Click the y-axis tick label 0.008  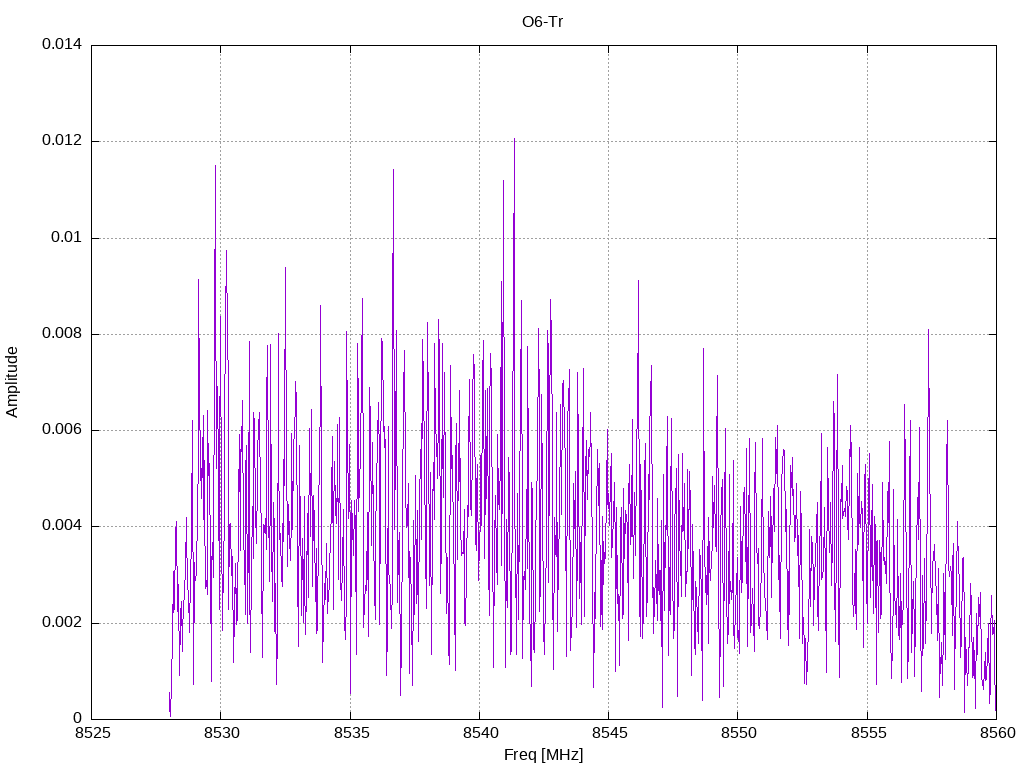click(62, 334)
